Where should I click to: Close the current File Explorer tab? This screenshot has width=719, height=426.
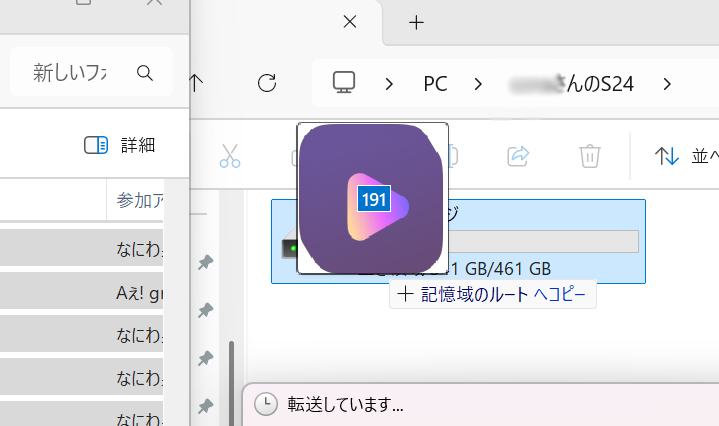[x=349, y=22]
